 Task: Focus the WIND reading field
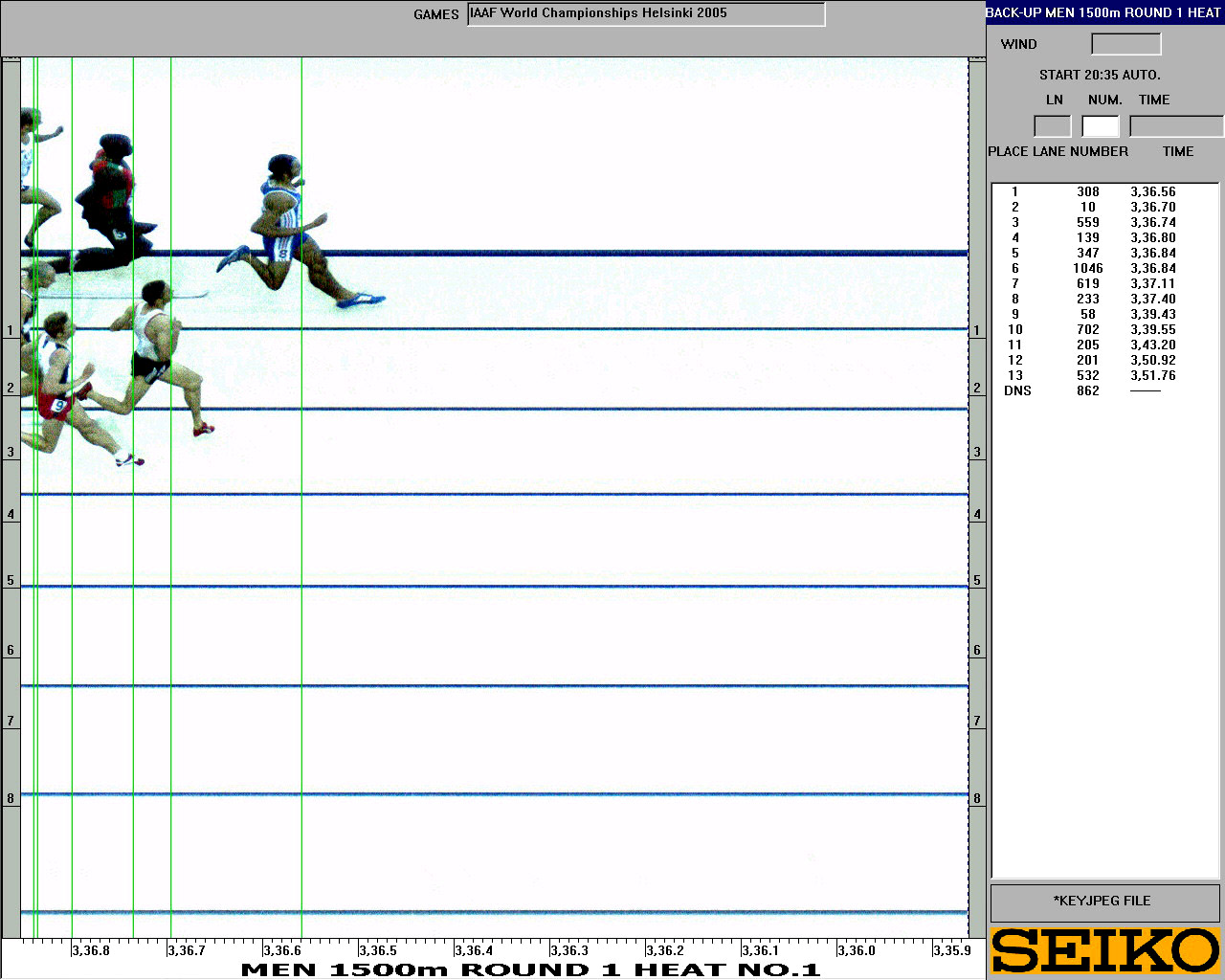pos(1125,44)
